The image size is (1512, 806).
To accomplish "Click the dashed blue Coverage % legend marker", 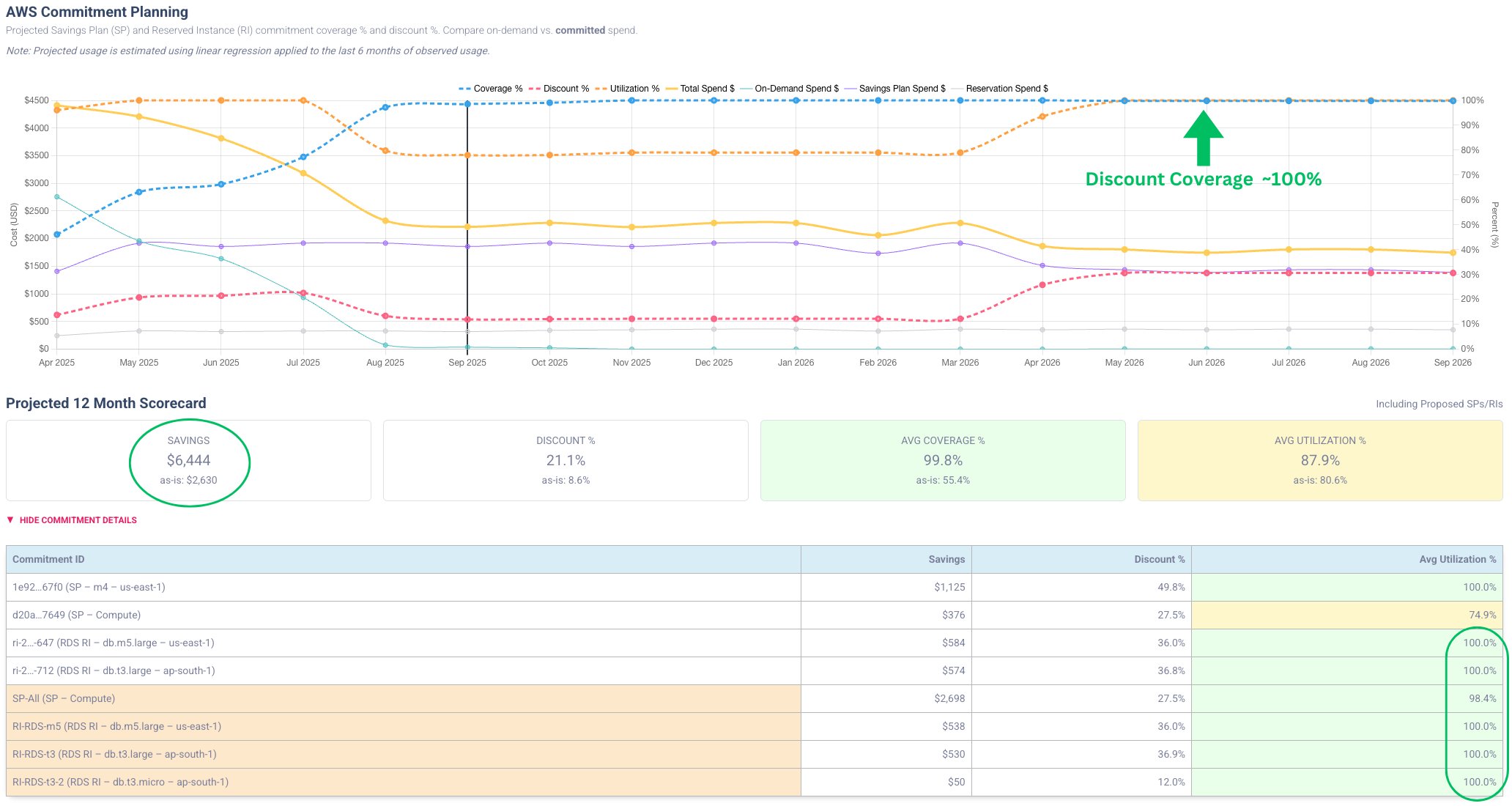I will (x=464, y=89).
